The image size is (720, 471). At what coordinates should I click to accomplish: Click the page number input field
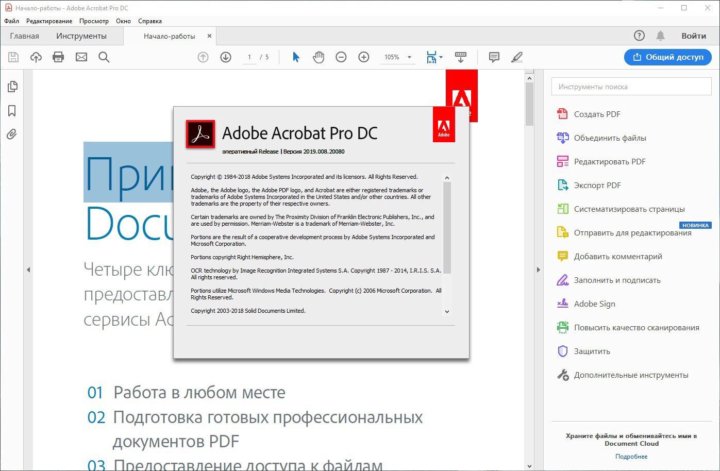pyautogui.click(x=249, y=57)
